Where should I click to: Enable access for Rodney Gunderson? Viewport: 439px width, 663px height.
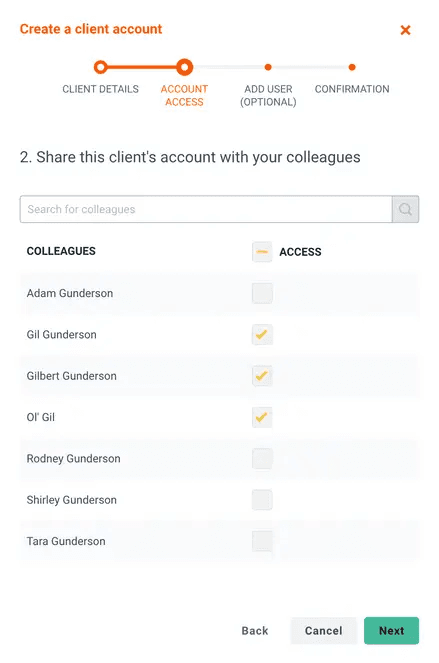(262, 459)
